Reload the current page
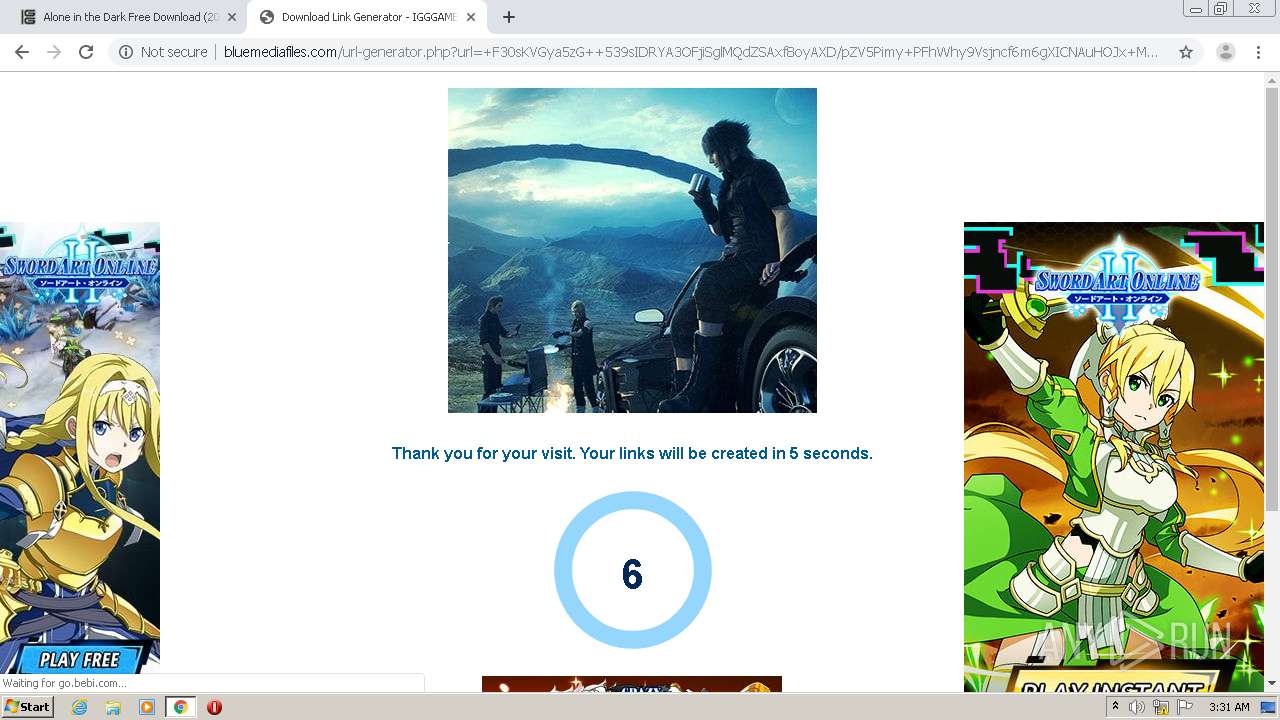 pyautogui.click(x=86, y=52)
